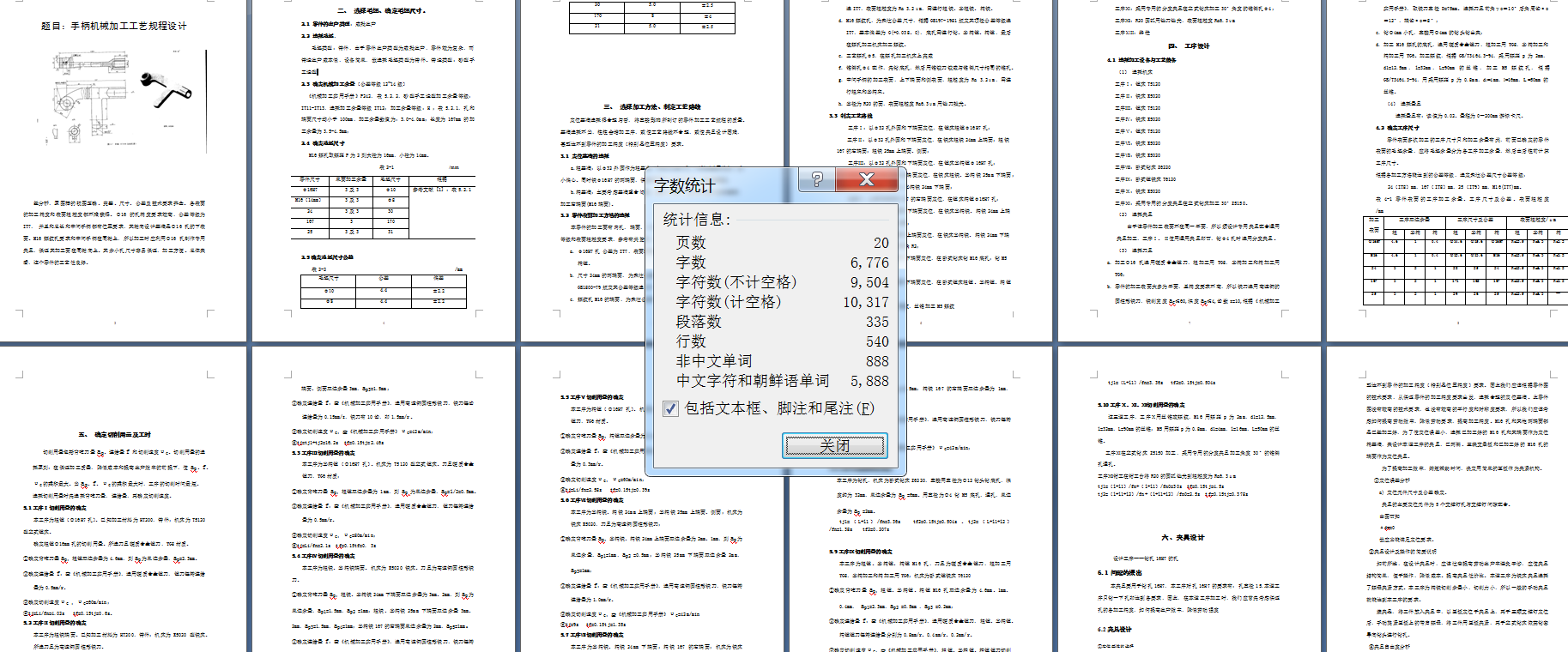The height and width of the screenshot is (652, 1568).
Task: Toggle the 包括文本框、脚注和尾注 checkbox
Action: pos(671,408)
